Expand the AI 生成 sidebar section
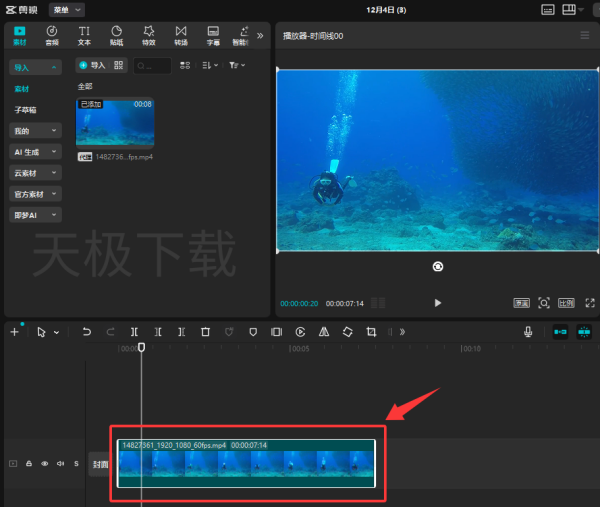Image resolution: width=600 pixels, height=507 pixels. coord(36,152)
